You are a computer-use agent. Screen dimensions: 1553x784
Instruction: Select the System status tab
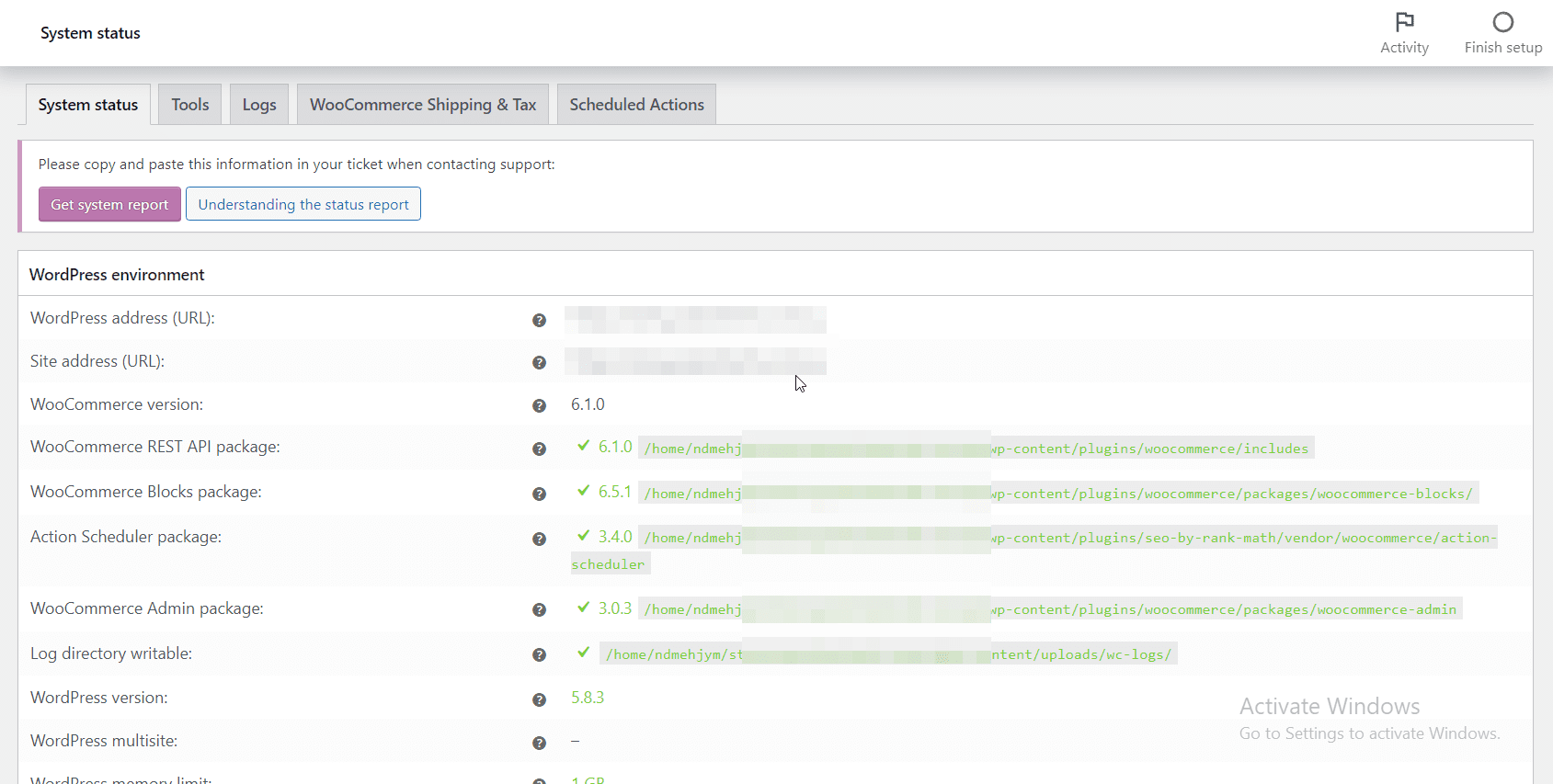(88, 105)
